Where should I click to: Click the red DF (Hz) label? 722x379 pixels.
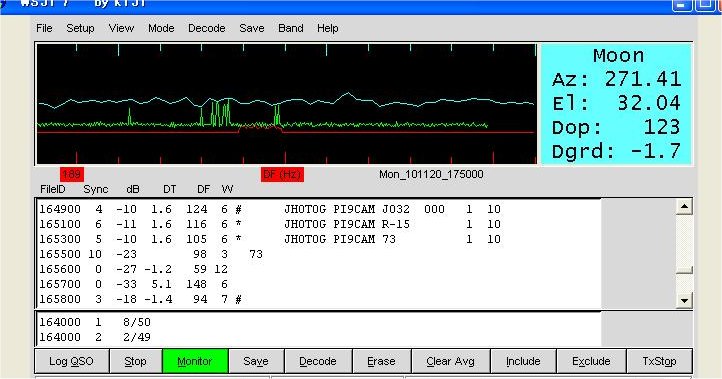point(282,175)
